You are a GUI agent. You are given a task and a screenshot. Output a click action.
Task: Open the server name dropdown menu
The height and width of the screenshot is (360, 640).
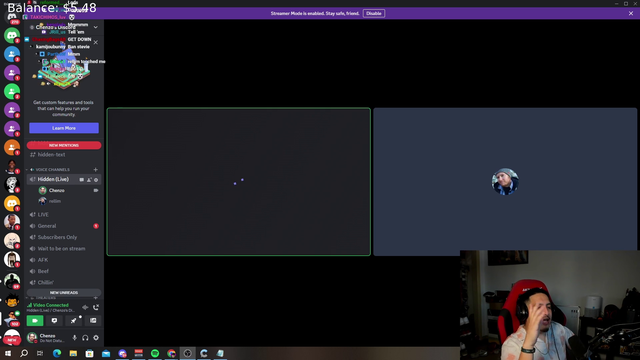[96, 27]
